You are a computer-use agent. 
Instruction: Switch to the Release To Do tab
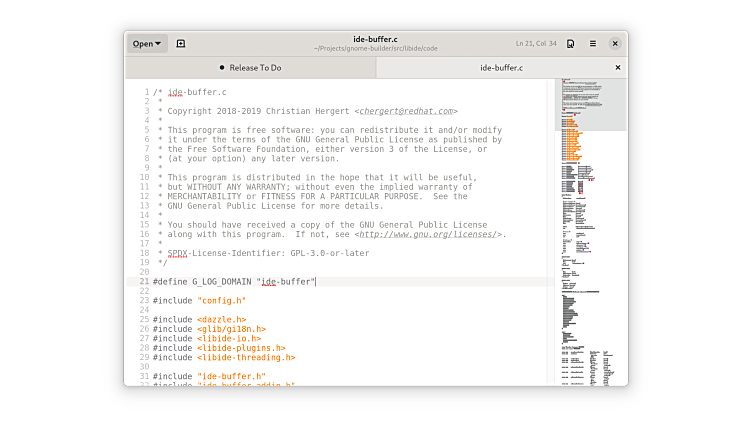pos(255,68)
